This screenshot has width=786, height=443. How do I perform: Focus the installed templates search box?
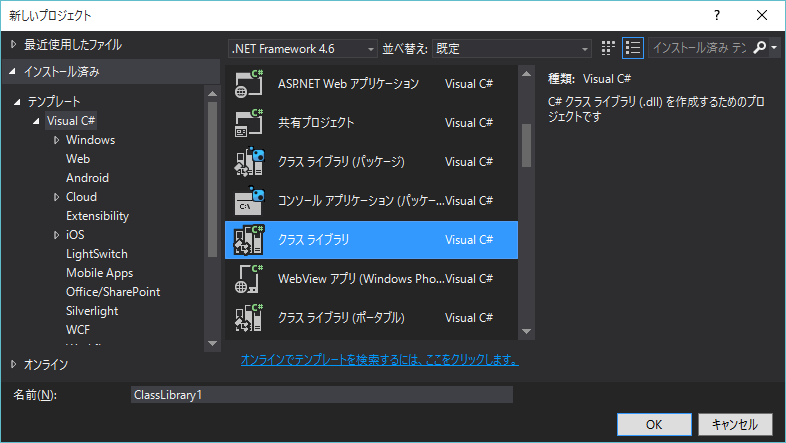click(699, 48)
